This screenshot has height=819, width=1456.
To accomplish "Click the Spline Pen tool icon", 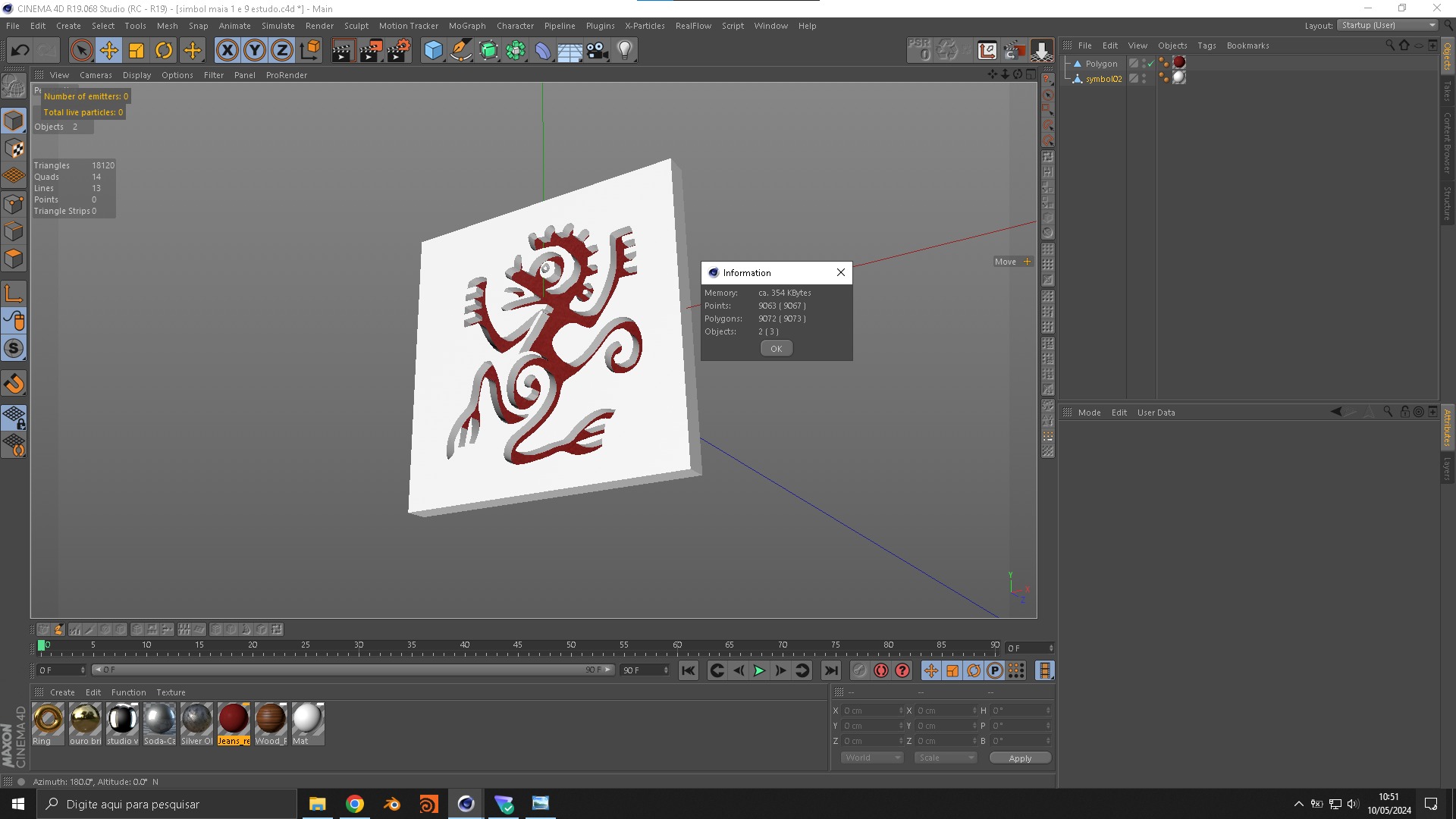I will click(460, 51).
